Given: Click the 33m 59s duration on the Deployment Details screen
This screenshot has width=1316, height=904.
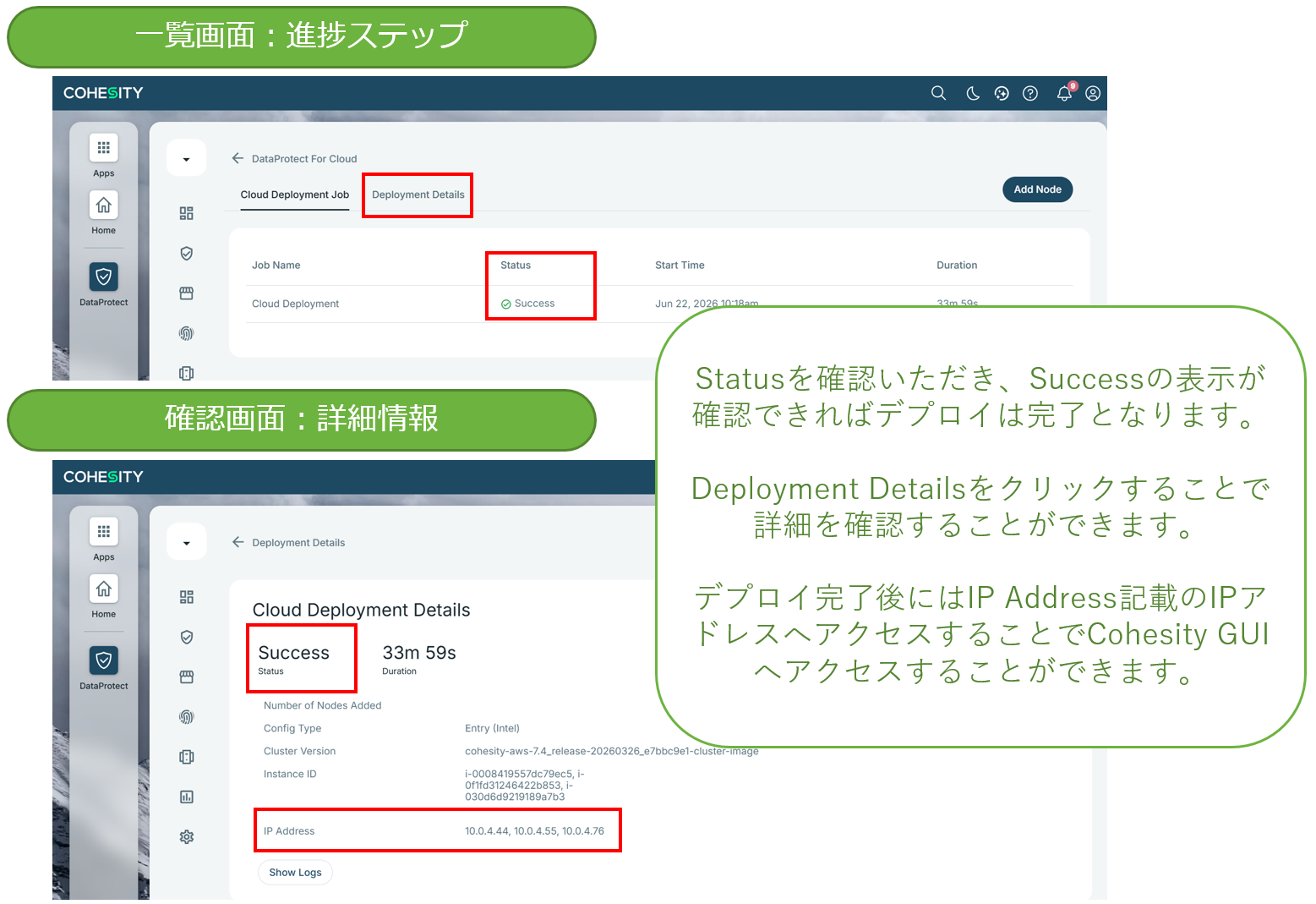Looking at the screenshot, I should (x=419, y=653).
